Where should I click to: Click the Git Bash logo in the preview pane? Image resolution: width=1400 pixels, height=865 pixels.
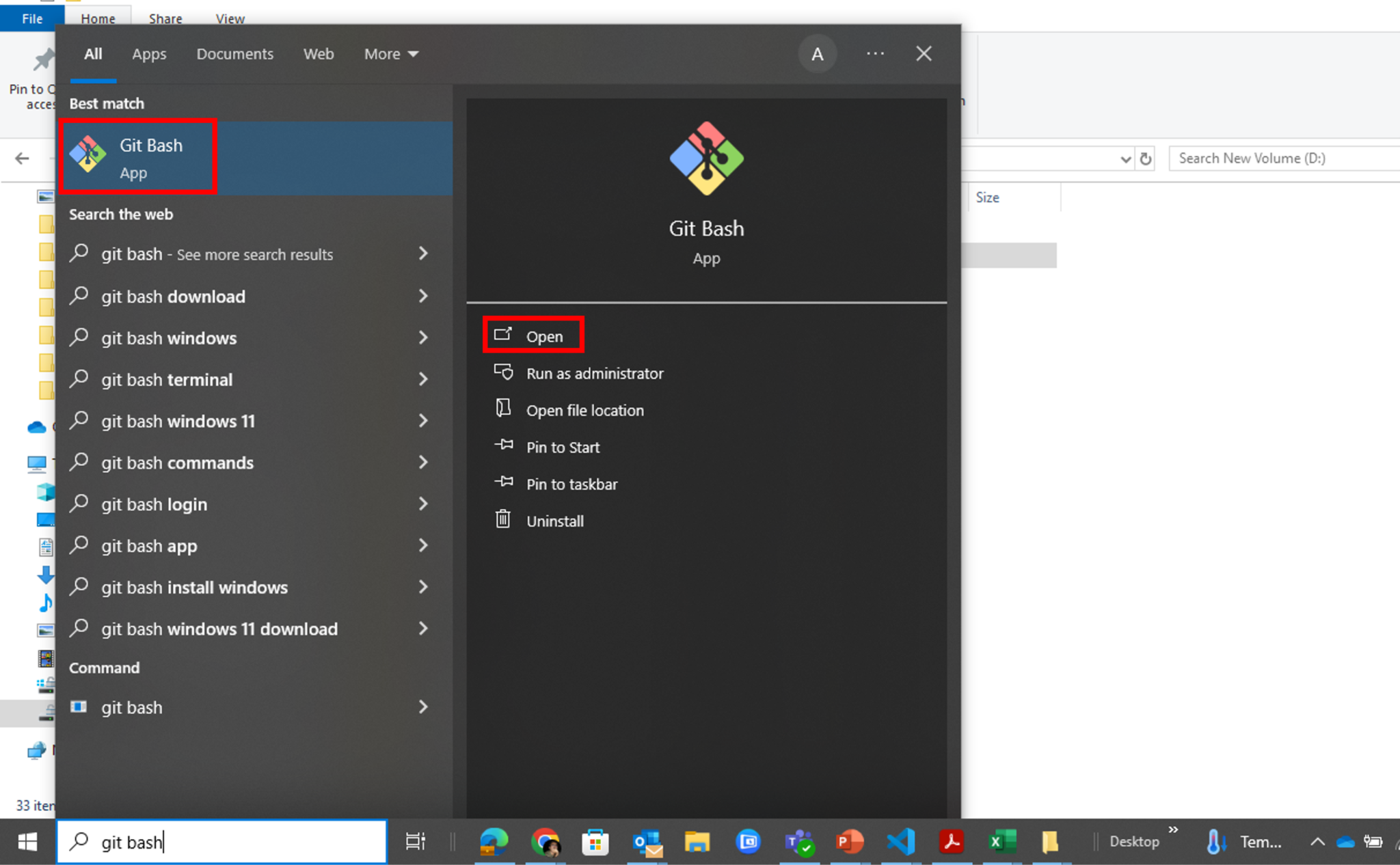[x=706, y=157]
